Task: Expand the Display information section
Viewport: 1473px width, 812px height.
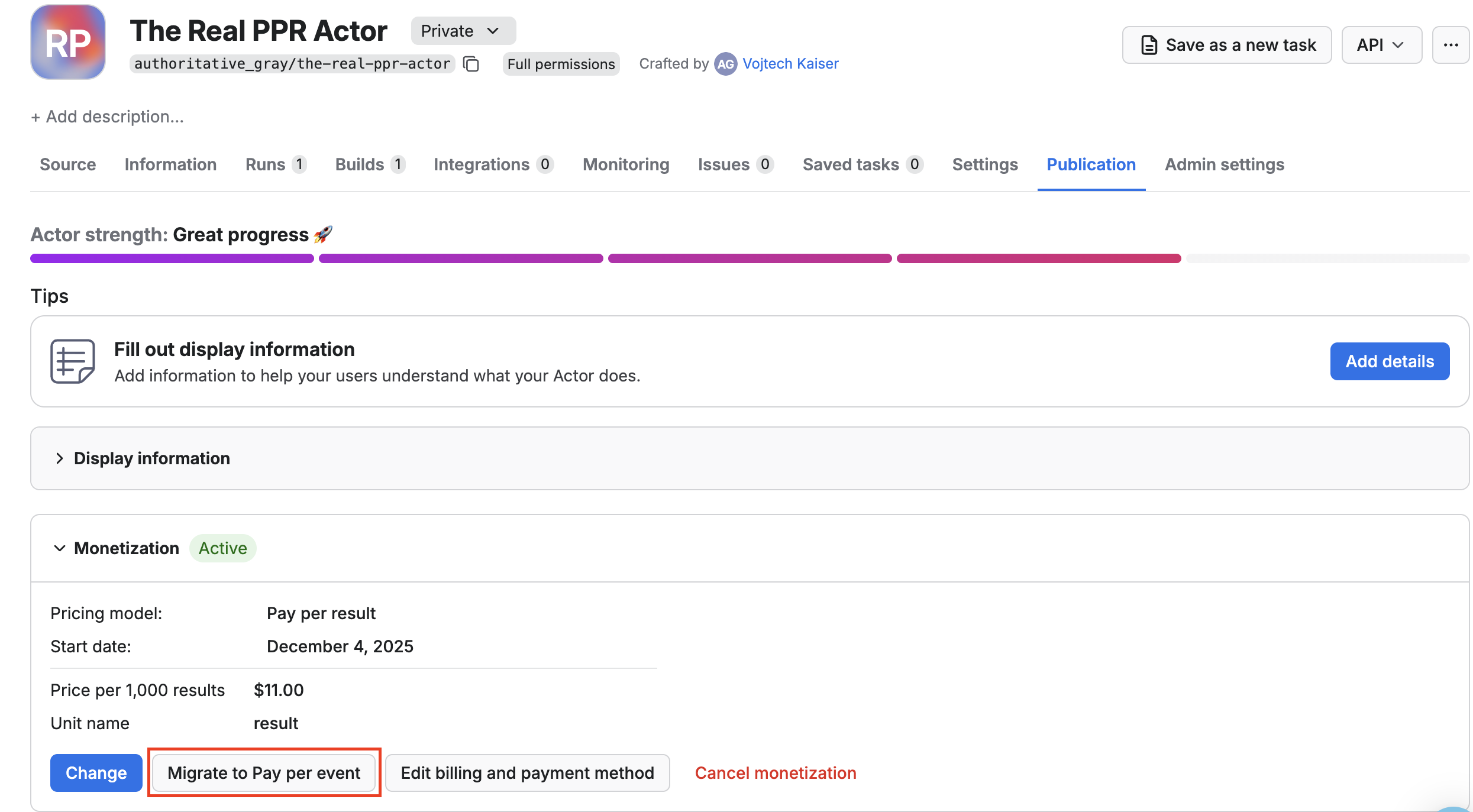Action: point(59,458)
